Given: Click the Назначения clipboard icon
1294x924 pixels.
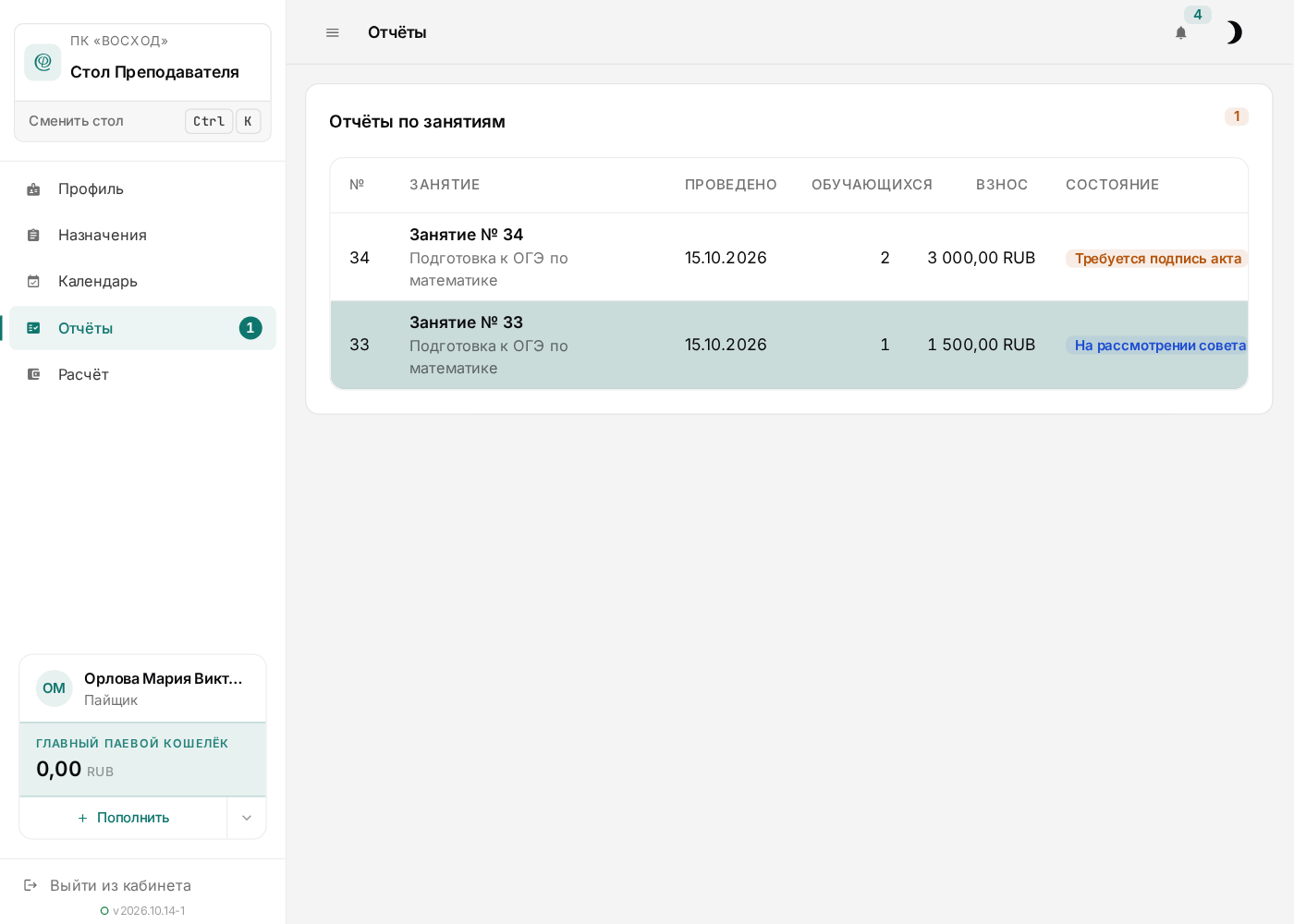Looking at the screenshot, I should click(33, 236).
